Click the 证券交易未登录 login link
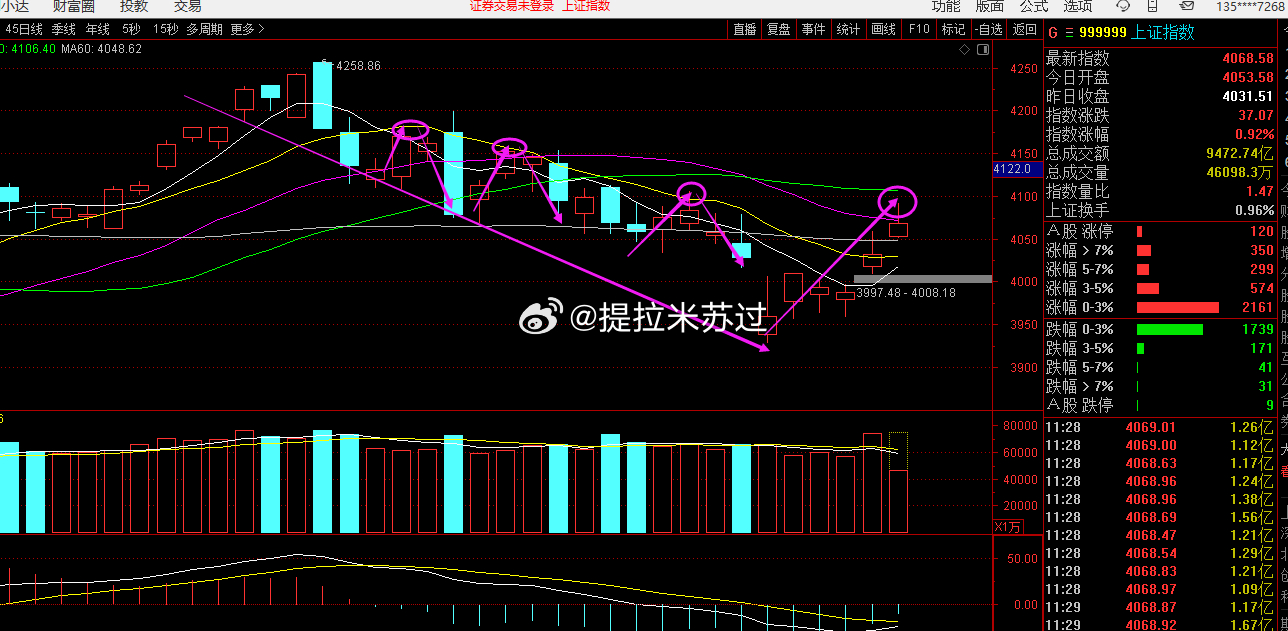Screen dimensions: 1288x631 coord(512,5)
